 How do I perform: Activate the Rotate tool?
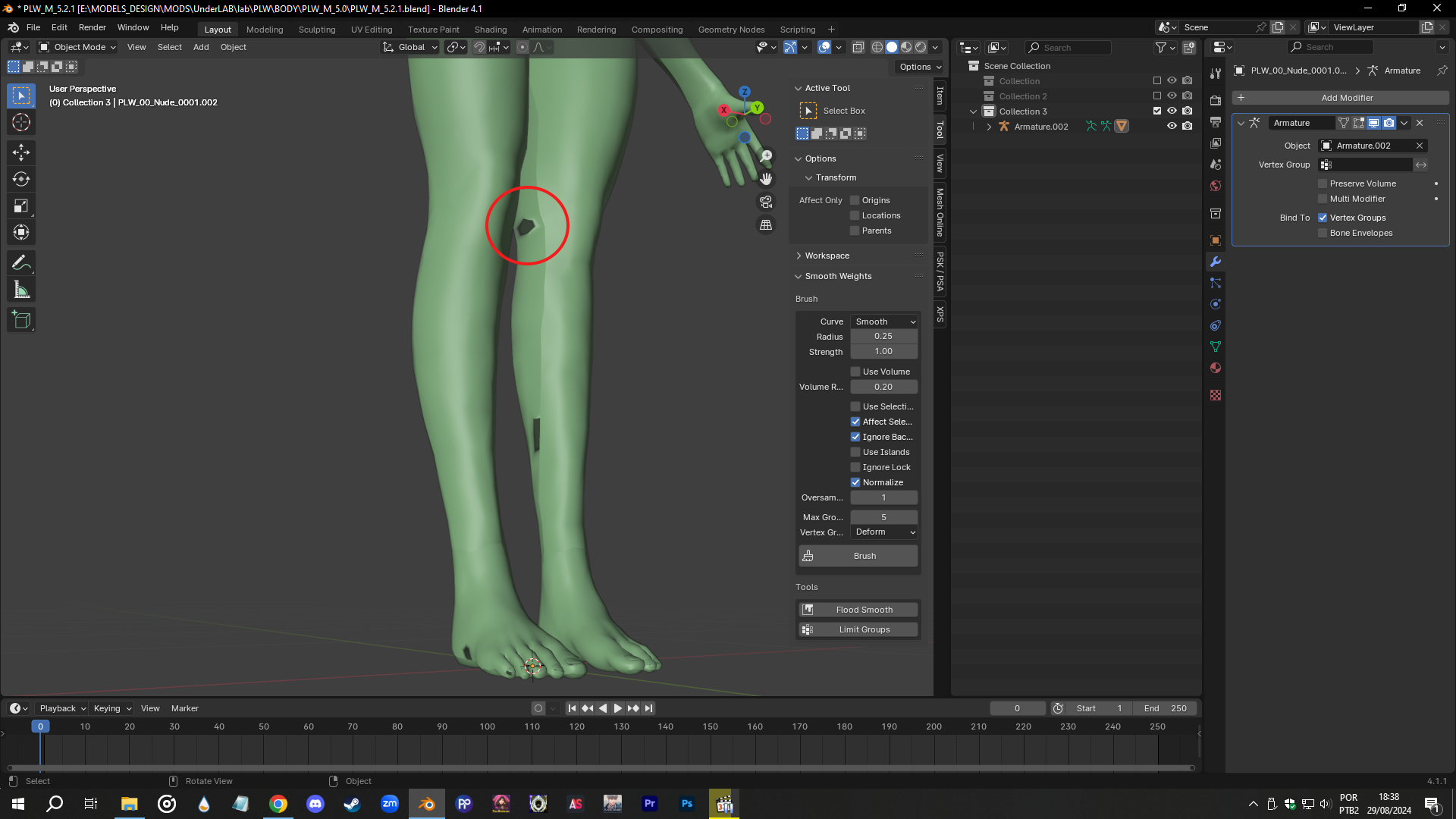click(x=21, y=180)
